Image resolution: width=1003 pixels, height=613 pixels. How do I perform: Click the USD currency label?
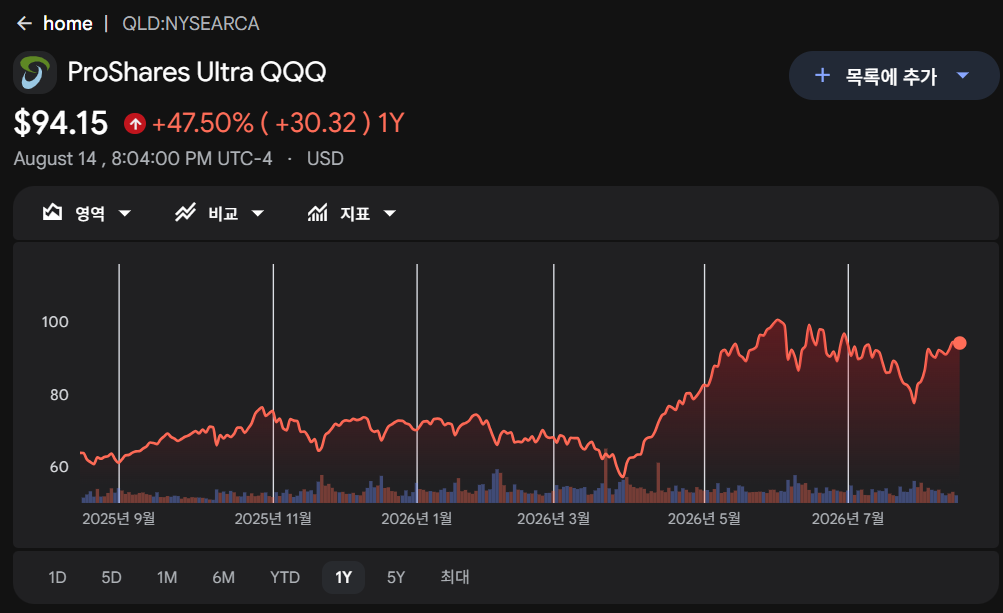click(325, 159)
